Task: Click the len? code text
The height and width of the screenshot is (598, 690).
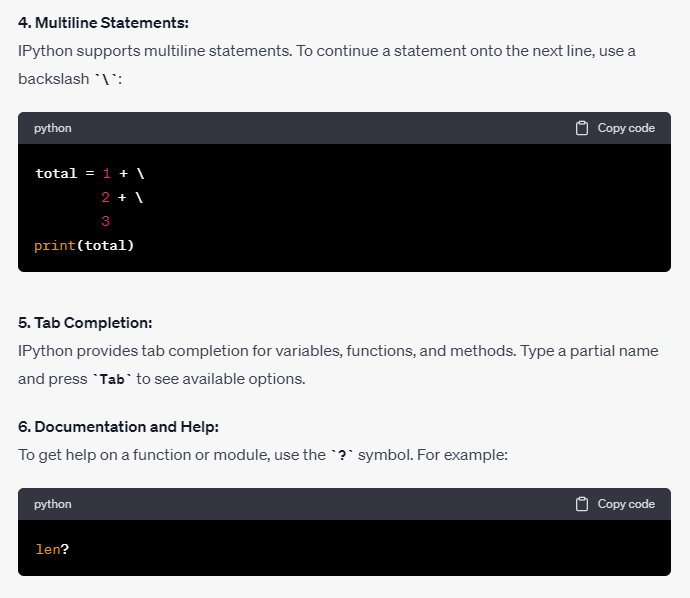Action: tap(52, 549)
